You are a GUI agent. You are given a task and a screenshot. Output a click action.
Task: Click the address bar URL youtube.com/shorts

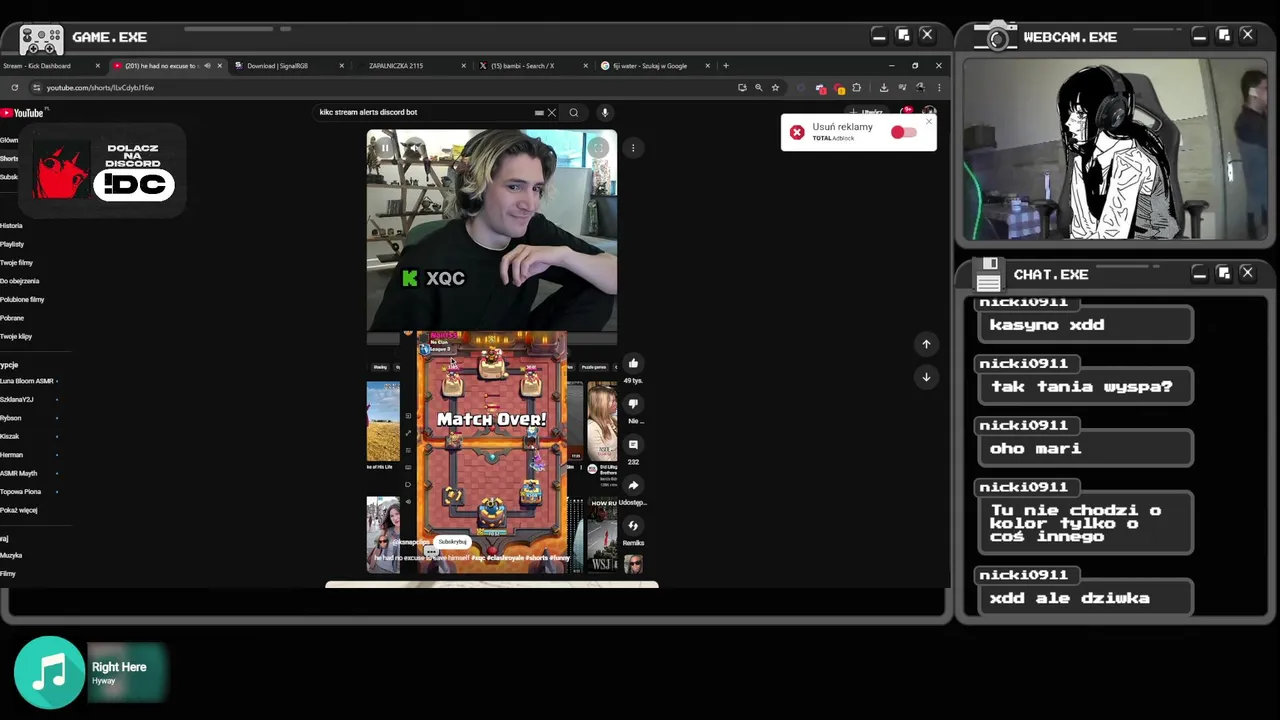click(100, 88)
